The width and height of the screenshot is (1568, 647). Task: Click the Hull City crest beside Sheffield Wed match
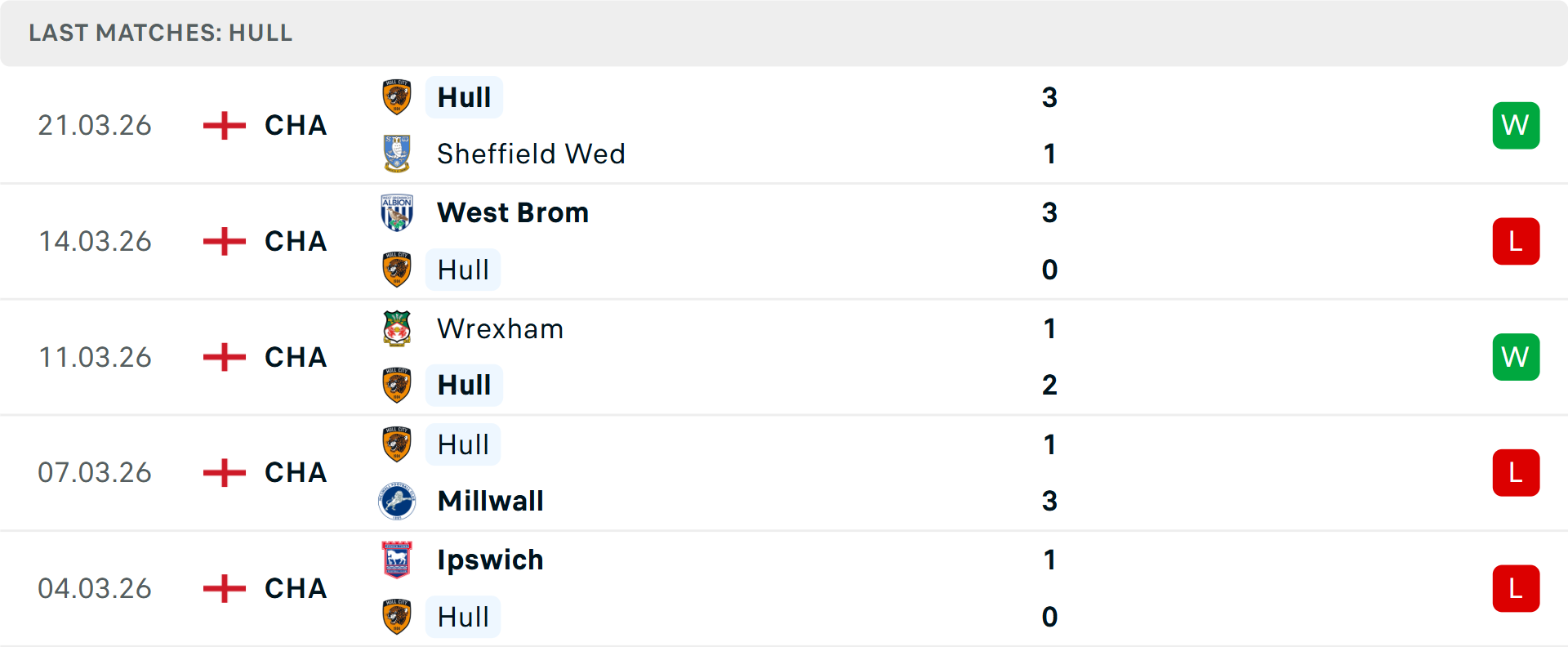pos(397,96)
